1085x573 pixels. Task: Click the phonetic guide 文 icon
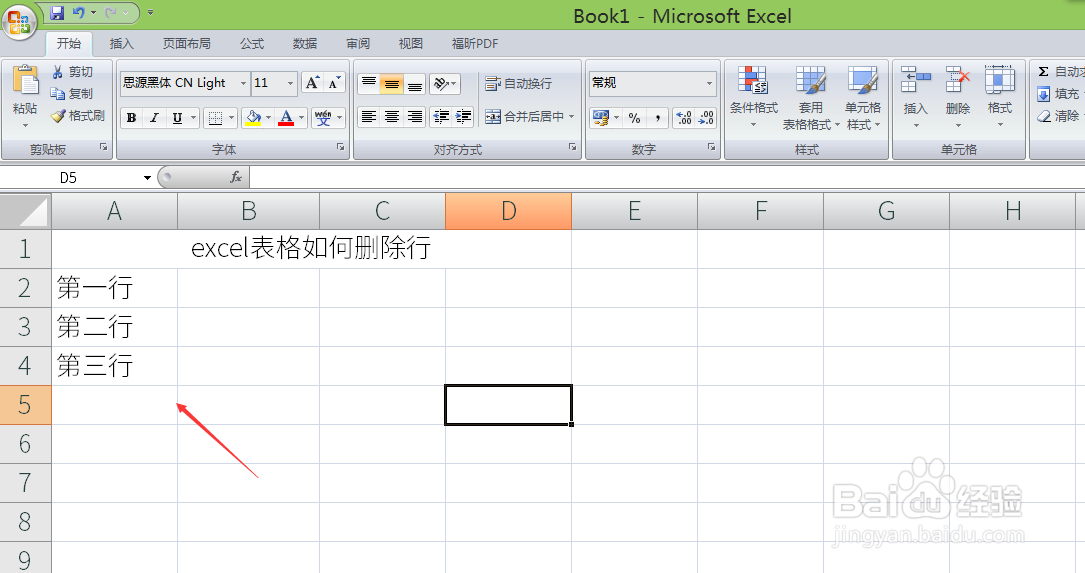[322, 118]
